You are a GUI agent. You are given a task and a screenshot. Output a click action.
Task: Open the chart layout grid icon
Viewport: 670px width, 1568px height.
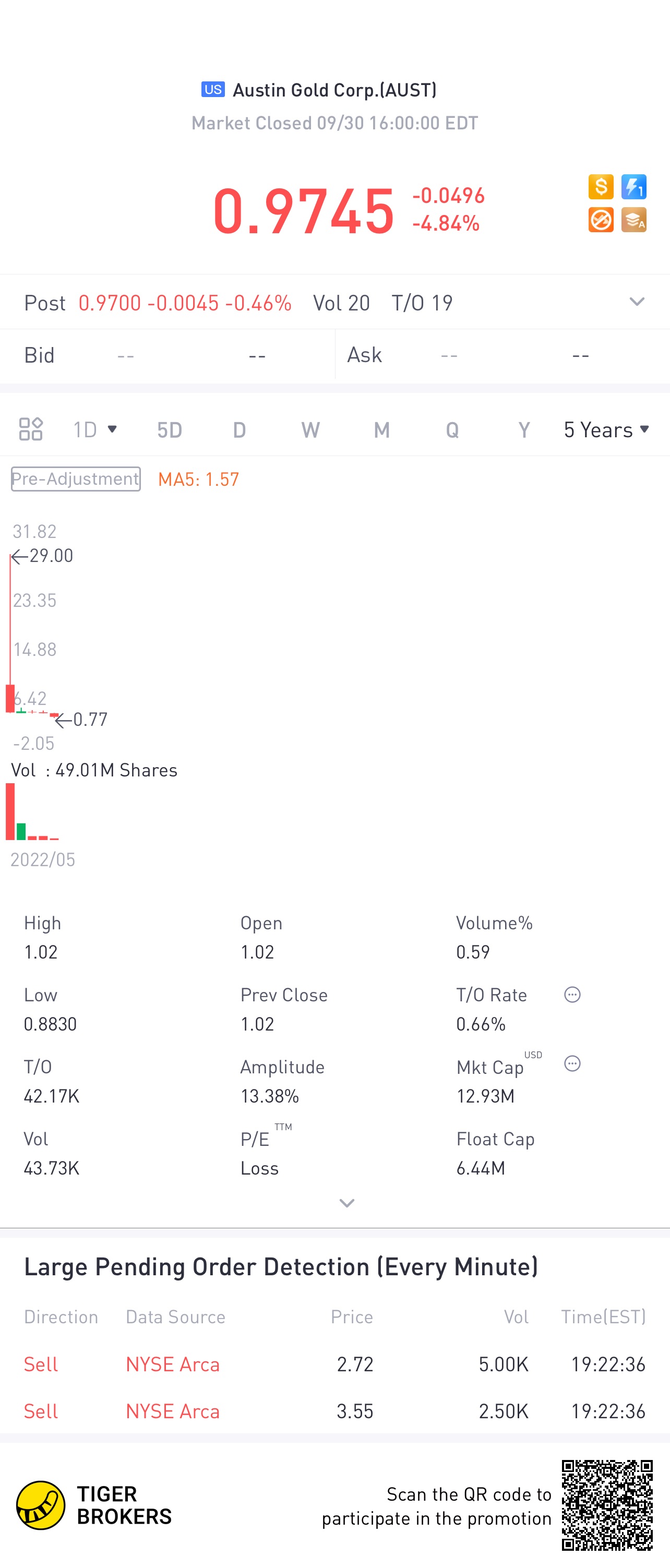tap(30, 429)
